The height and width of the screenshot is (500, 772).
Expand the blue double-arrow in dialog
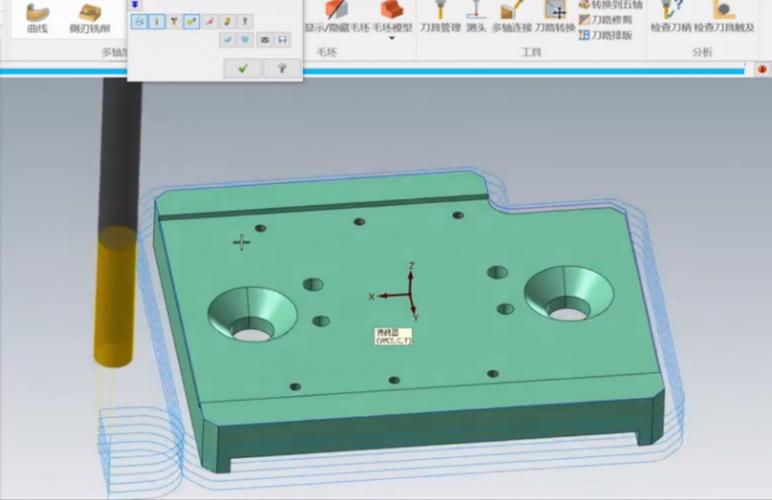[x=137, y=4]
